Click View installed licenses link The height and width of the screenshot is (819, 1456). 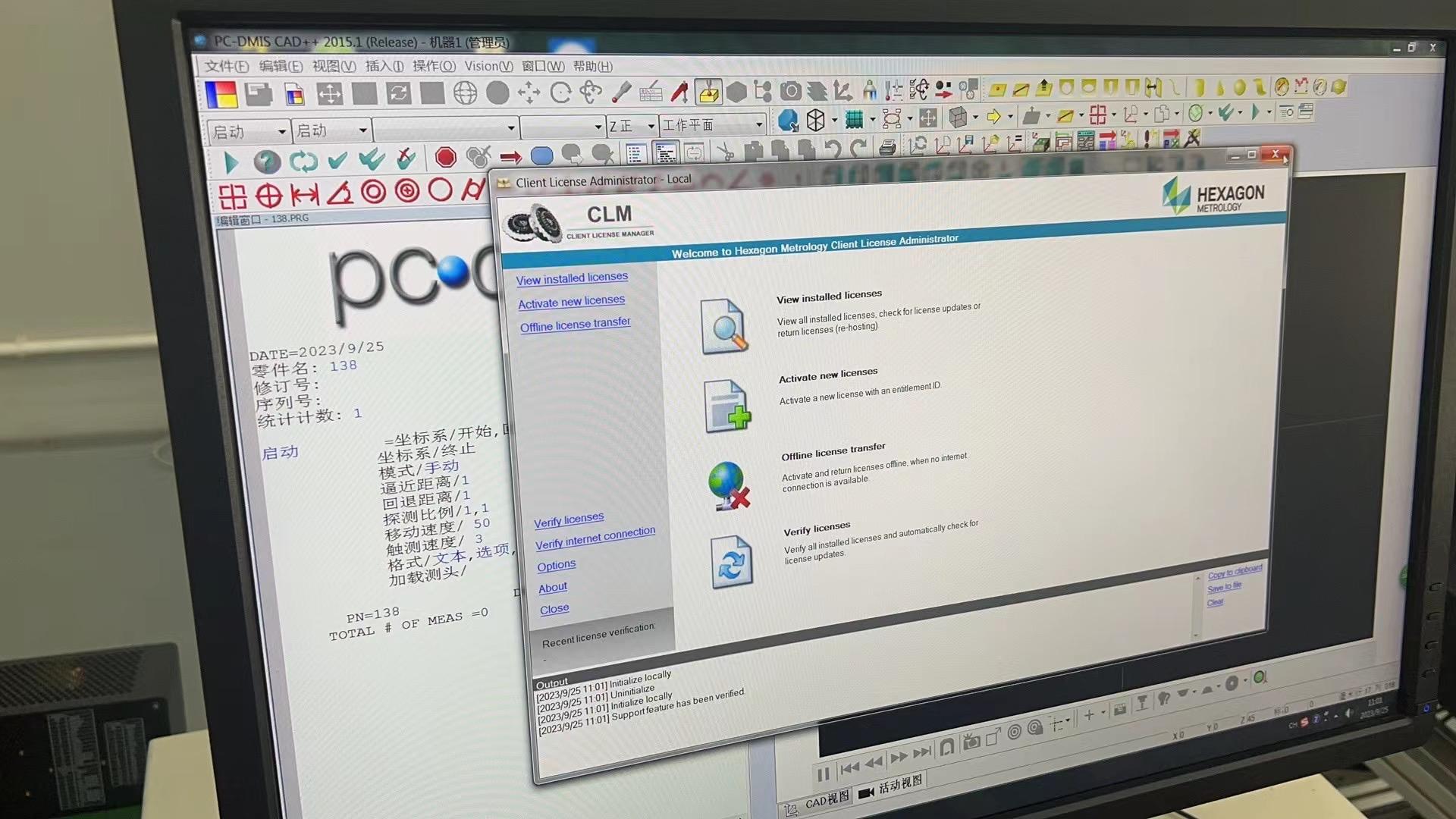pos(572,278)
